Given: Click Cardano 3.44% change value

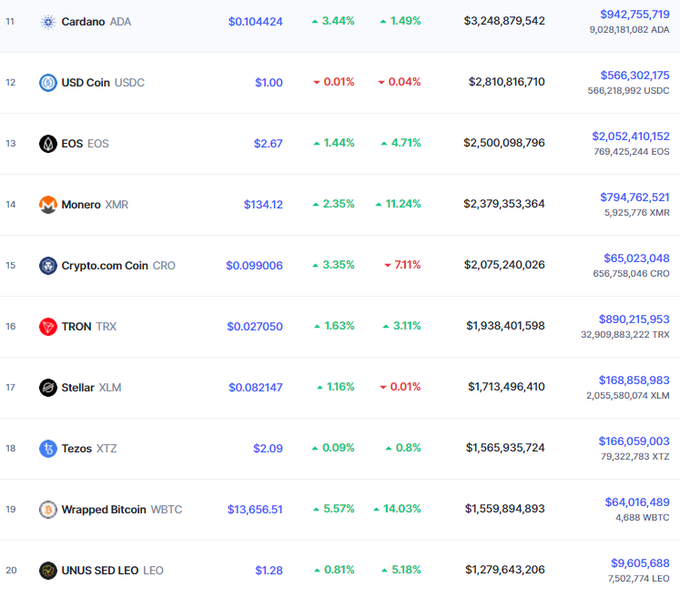Looking at the screenshot, I should point(338,21).
